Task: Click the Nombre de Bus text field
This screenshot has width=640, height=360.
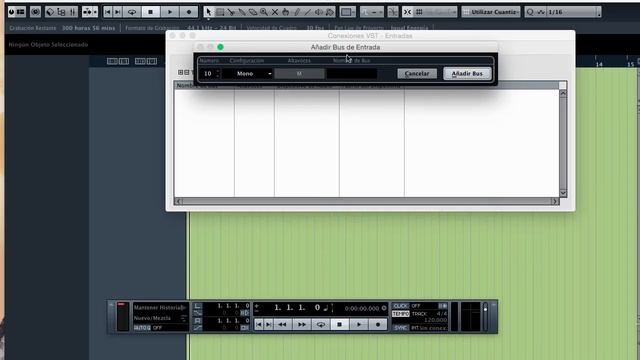Action: (x=351, y=73)
